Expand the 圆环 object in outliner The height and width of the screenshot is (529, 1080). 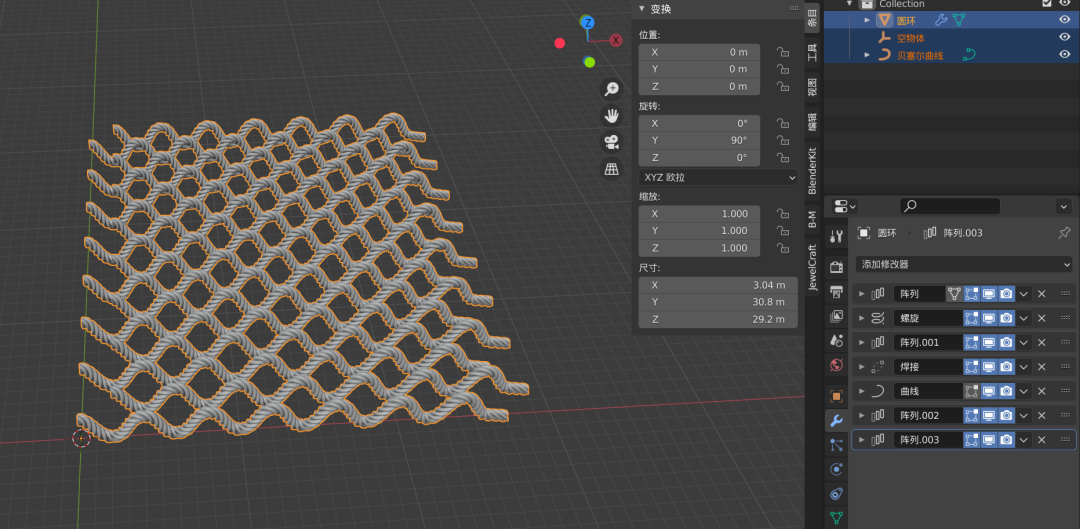point(867,20)
